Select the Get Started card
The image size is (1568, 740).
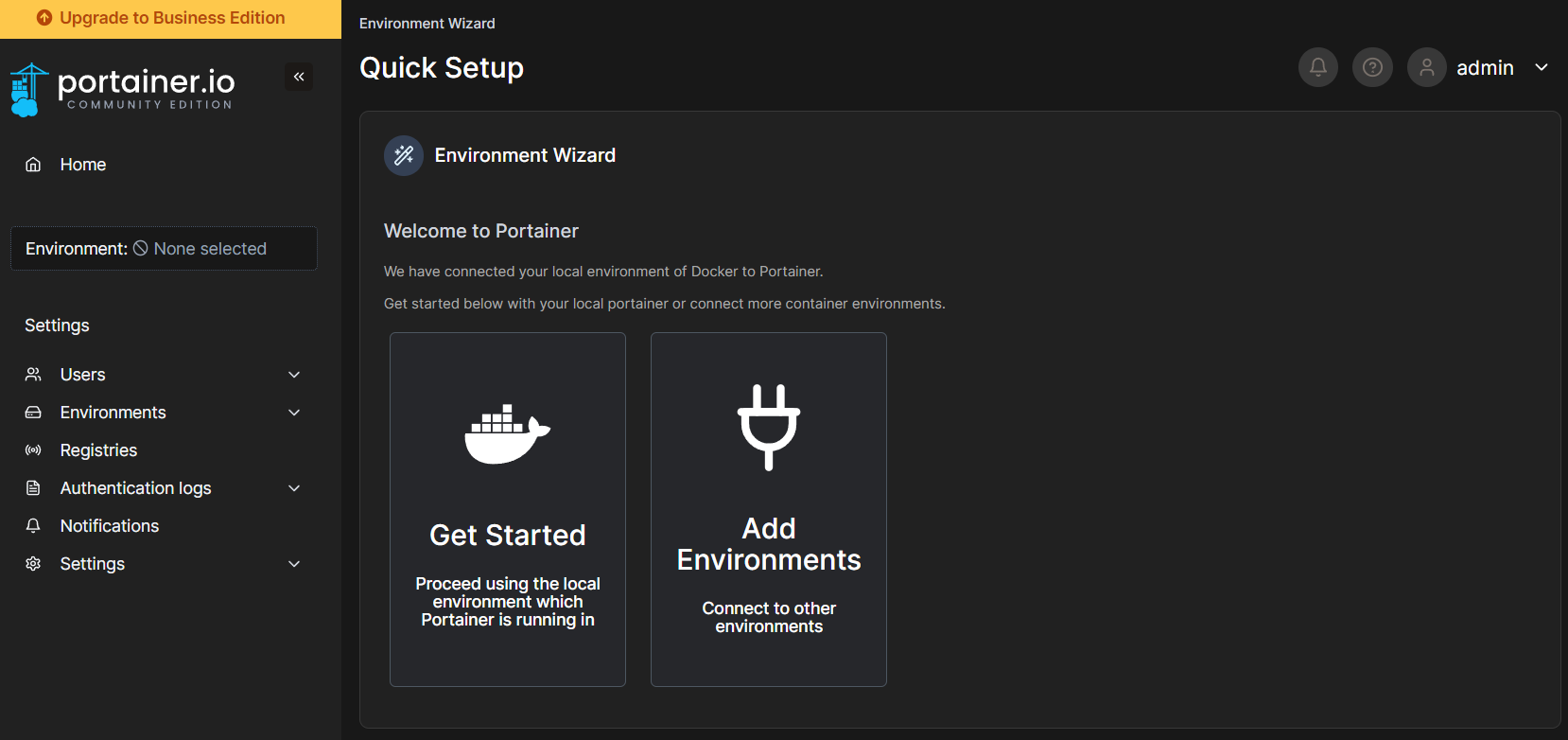508,509
